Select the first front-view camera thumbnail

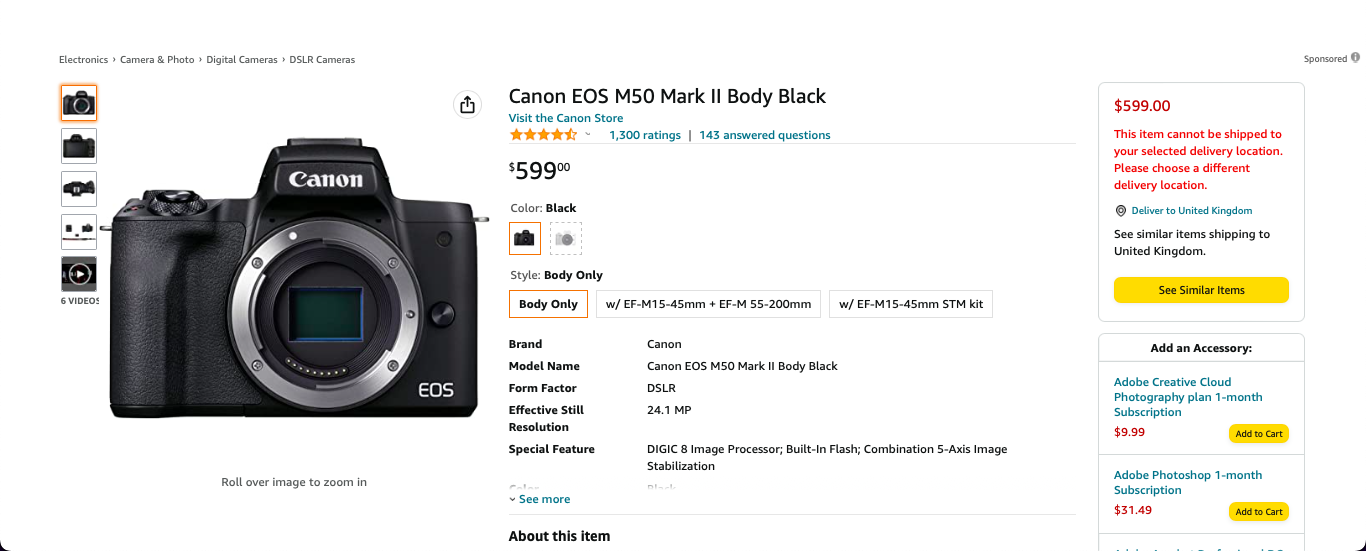(79, 103)
